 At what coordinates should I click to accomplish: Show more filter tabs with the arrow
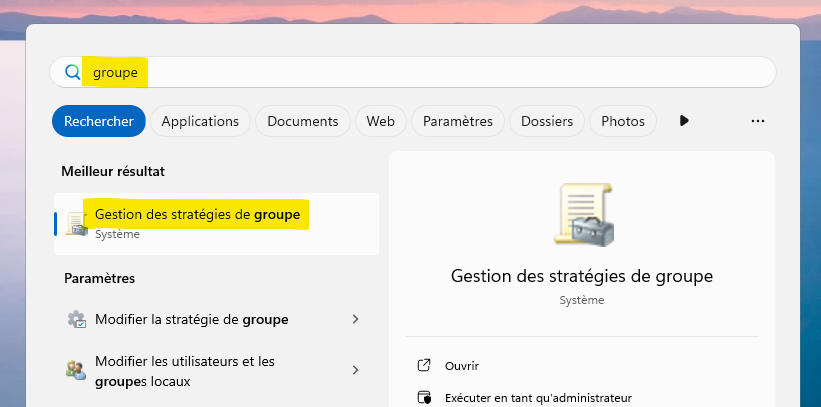[684, 121]
